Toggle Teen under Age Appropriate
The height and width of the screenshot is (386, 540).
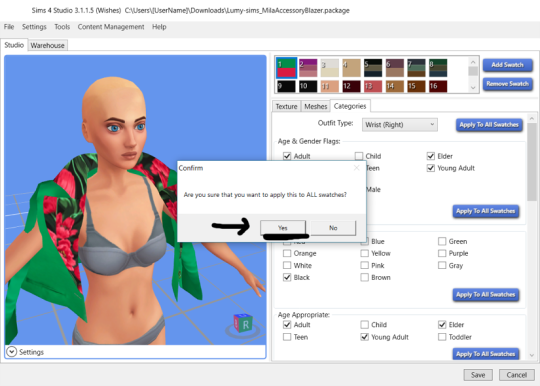287,337
